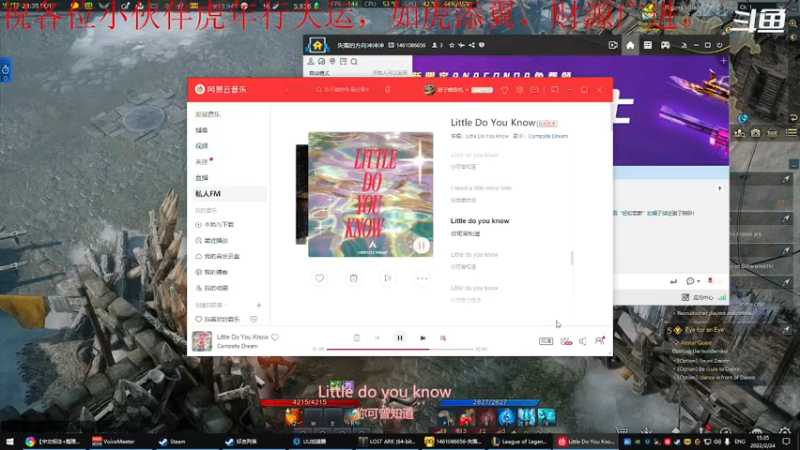Screen dimensions: 800x450
Task: Open 本地与下载 sidebar entry
Action: coord(215,224)
